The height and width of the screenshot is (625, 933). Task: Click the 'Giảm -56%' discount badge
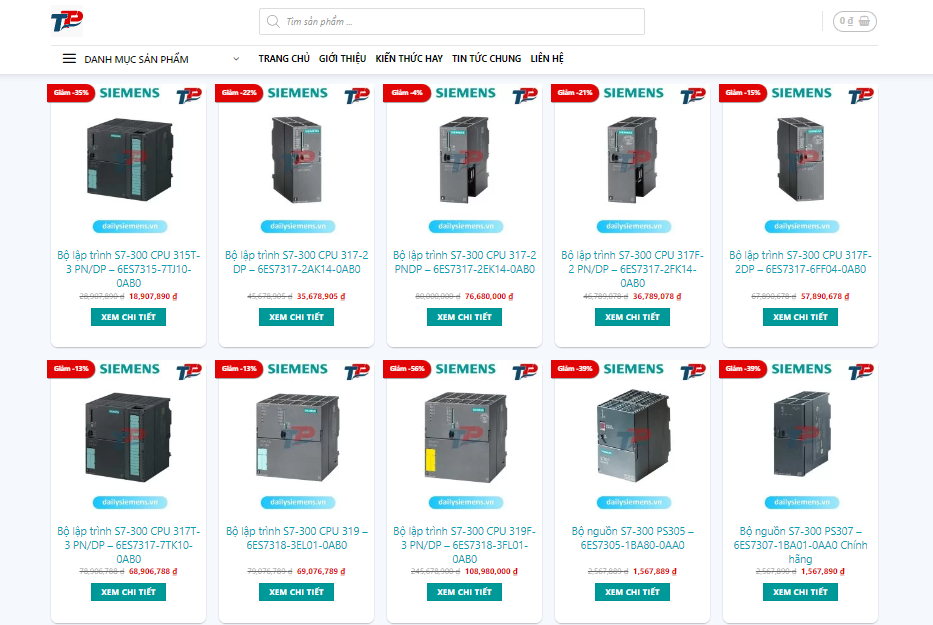pyautogui.click(x=407, y=369)
